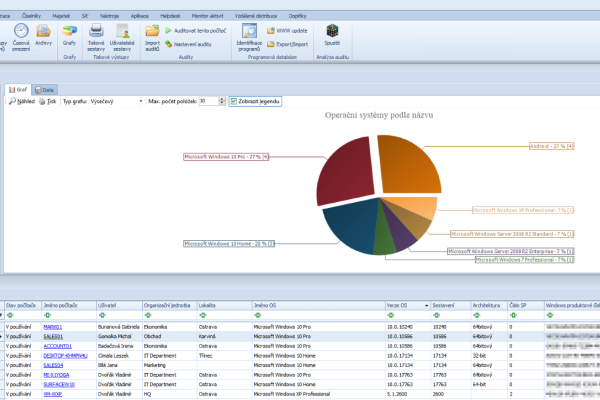Open Uživatelské sestavy icon
Image resolution: width=600 pixels, height=400 pixels.
point(122,31)
